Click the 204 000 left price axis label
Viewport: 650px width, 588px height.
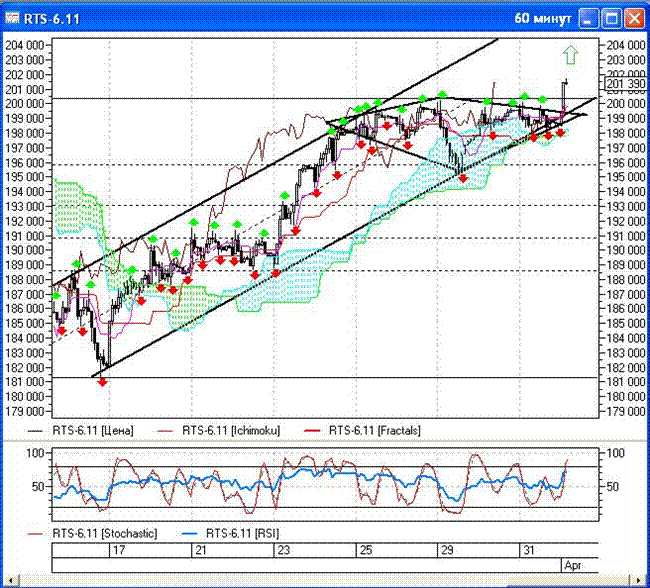(x=24, y=45)
